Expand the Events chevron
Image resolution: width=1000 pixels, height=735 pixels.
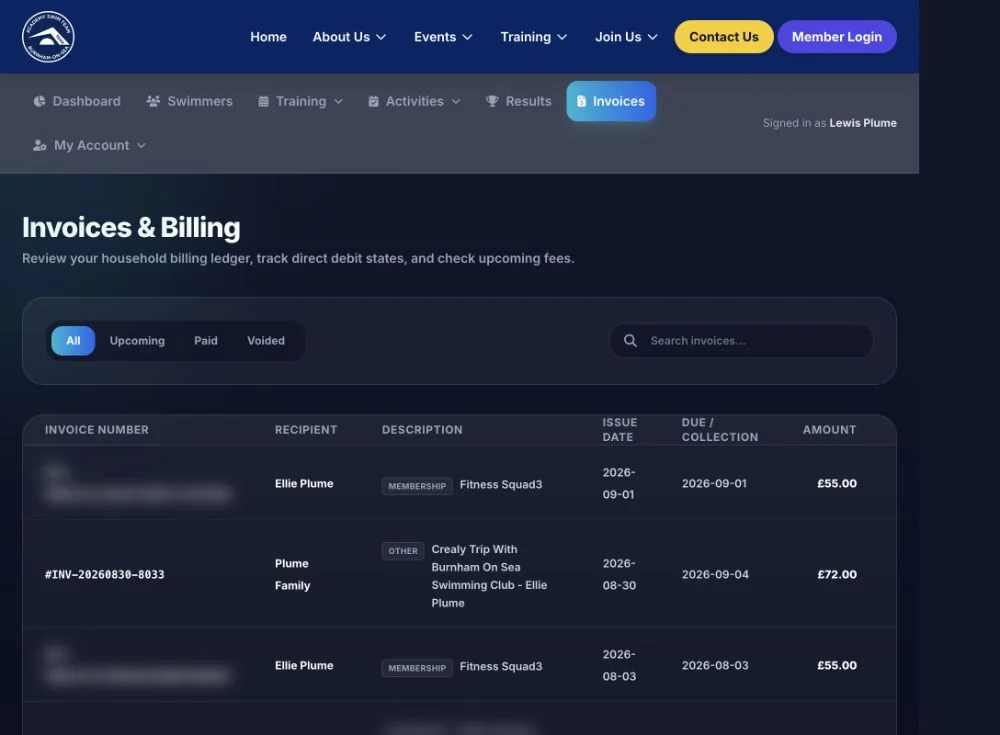(467, 37)
